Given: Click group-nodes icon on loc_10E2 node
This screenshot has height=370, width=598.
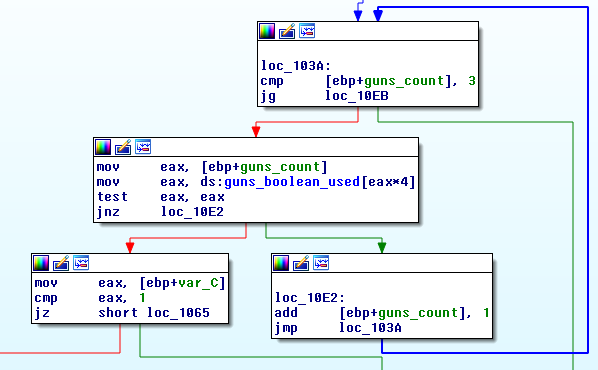Looking at the screenshot, I should click(321, 263).
